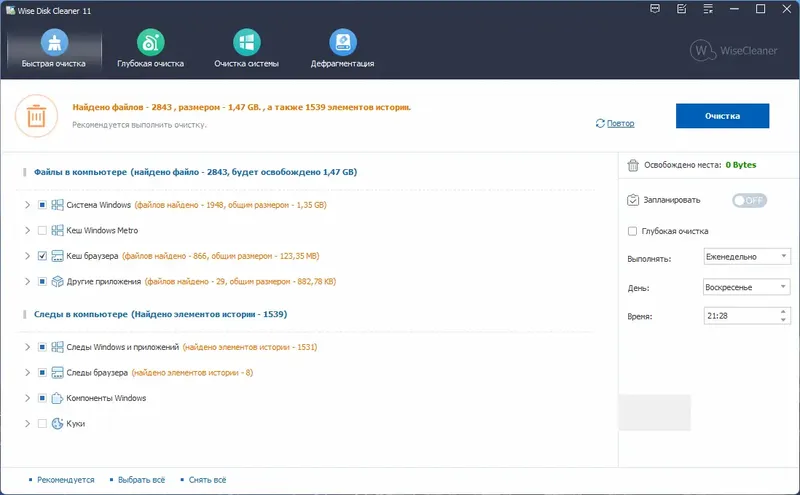Toggle the Система Windows checkbox
The height and width of the screenshot is (495, 800).
pyautogui.click(x=42, y=205)
